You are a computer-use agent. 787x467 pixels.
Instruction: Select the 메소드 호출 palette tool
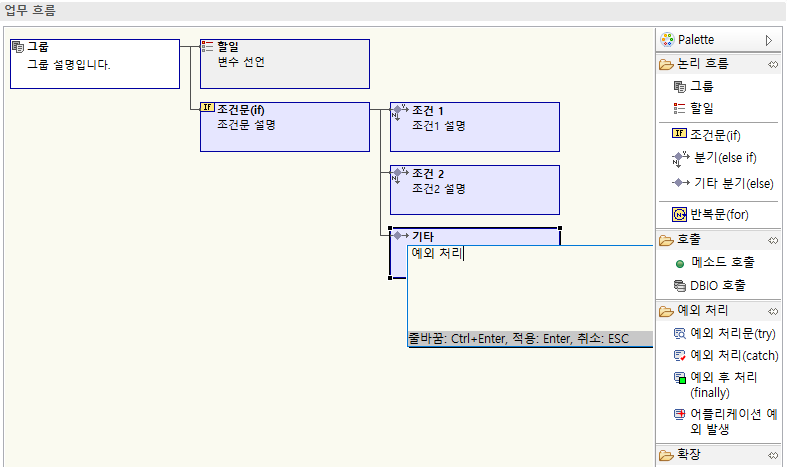click(x=722, y=262)
